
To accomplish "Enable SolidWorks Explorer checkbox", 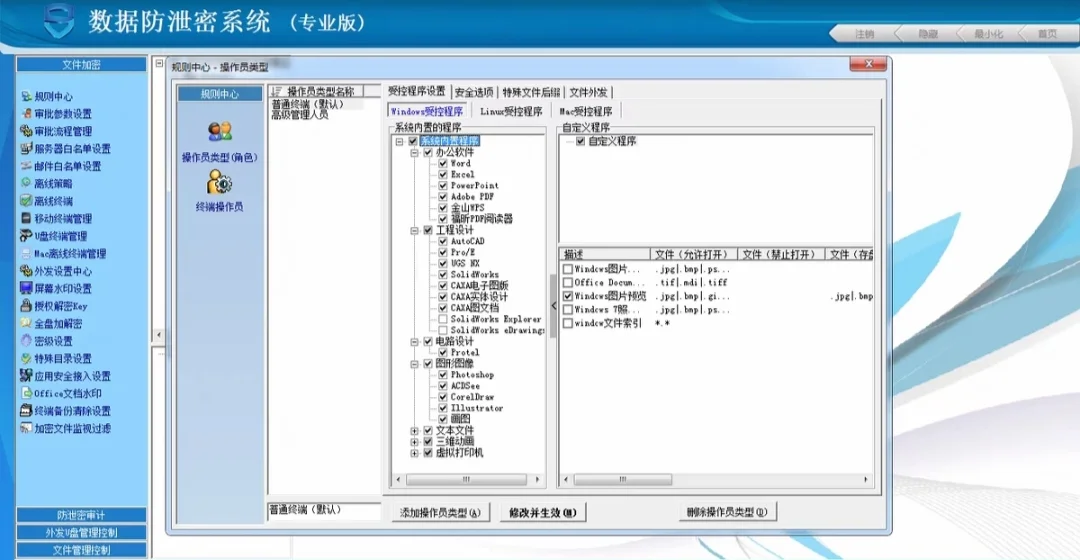I will 443,319.
